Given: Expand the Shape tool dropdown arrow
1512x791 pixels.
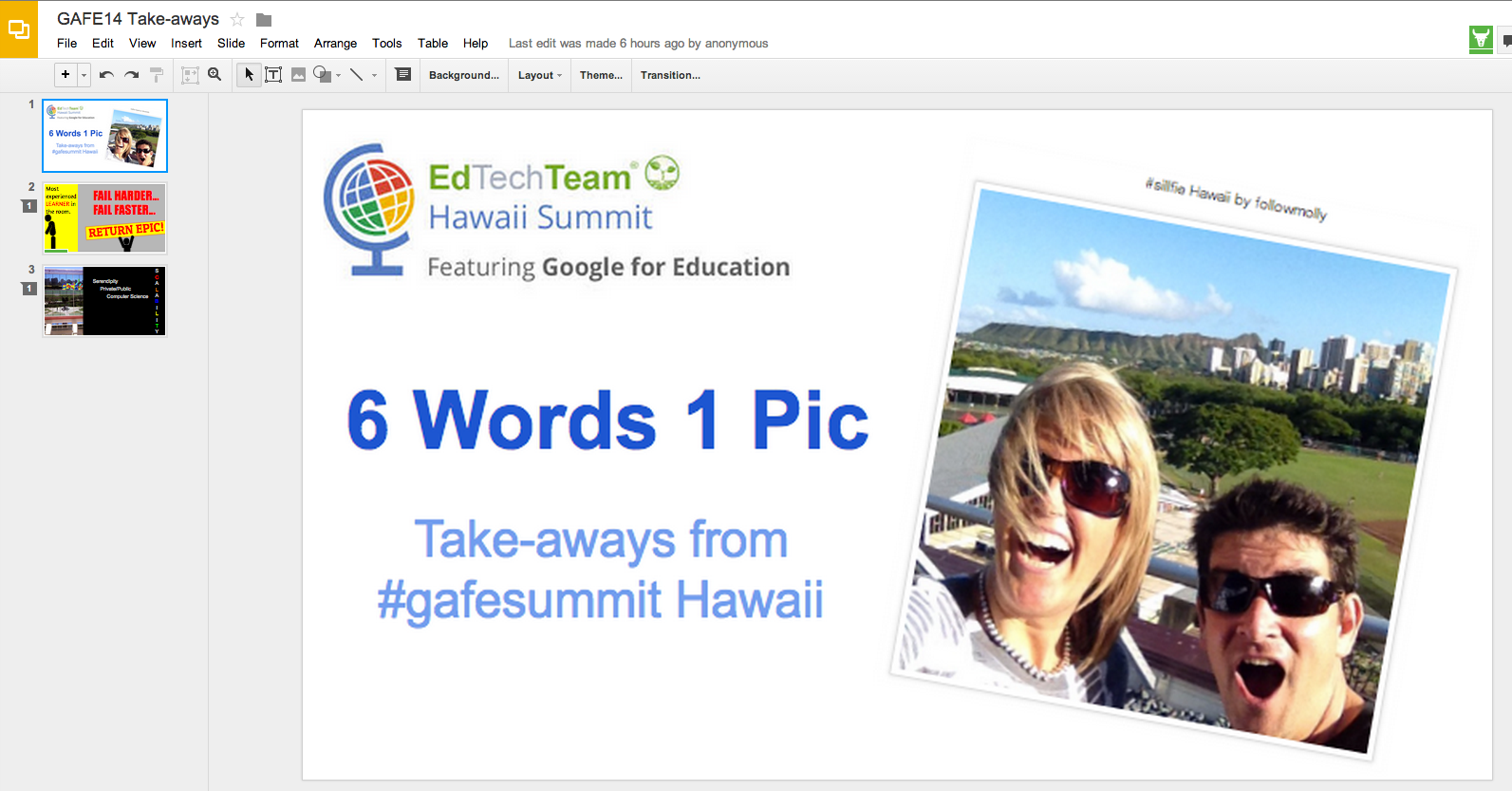Looking at the screenshot, I should (x=339, y=75).
